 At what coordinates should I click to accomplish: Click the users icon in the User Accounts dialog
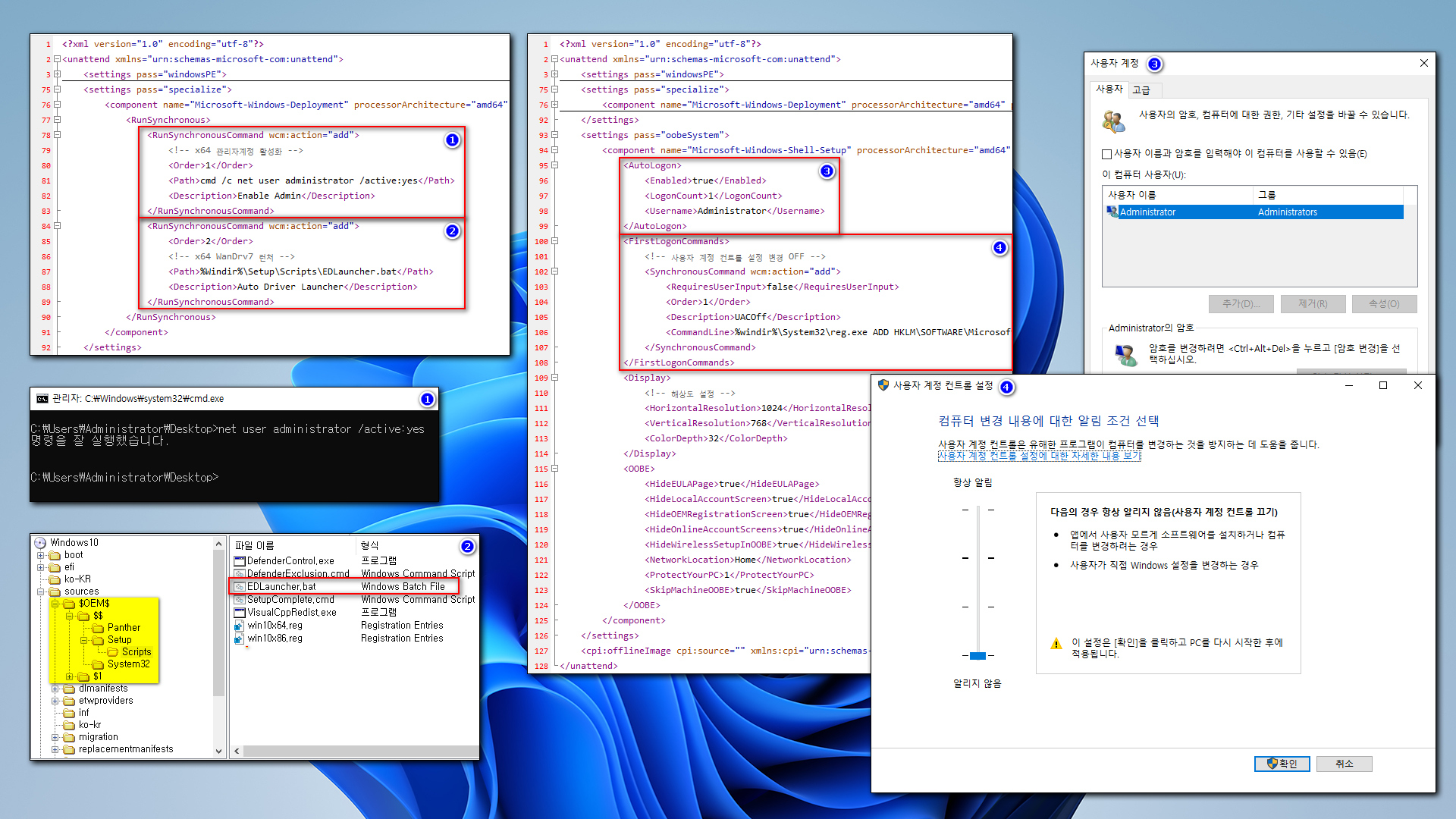pos(1114,121)
